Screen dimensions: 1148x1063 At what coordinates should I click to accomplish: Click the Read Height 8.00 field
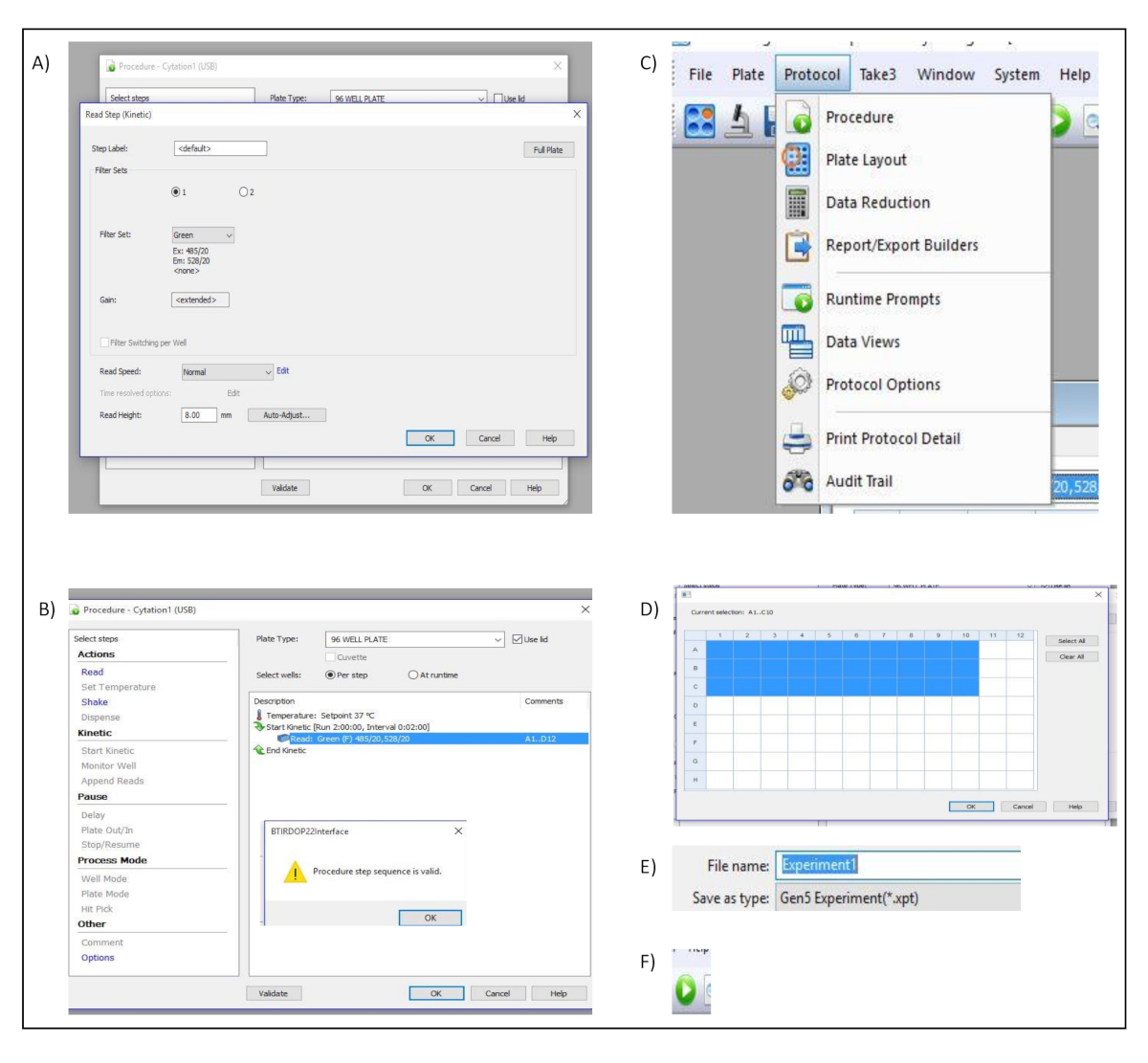[199, 415]
